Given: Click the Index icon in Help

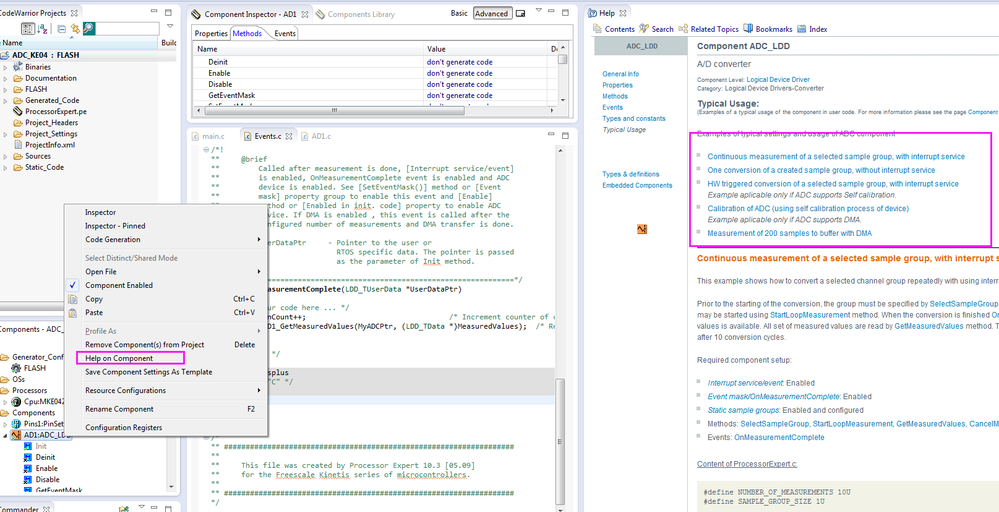Looking at the screenshot, I should click(x=802, y=29).
